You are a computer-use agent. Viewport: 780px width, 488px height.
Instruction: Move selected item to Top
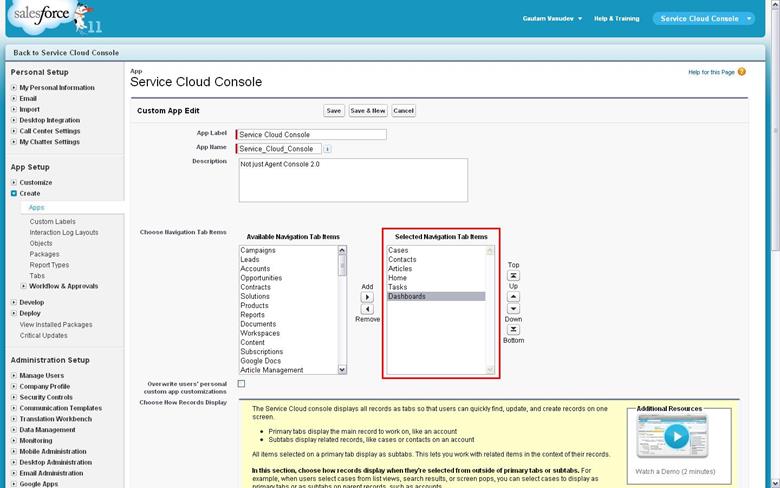click(x=513, y=275)
